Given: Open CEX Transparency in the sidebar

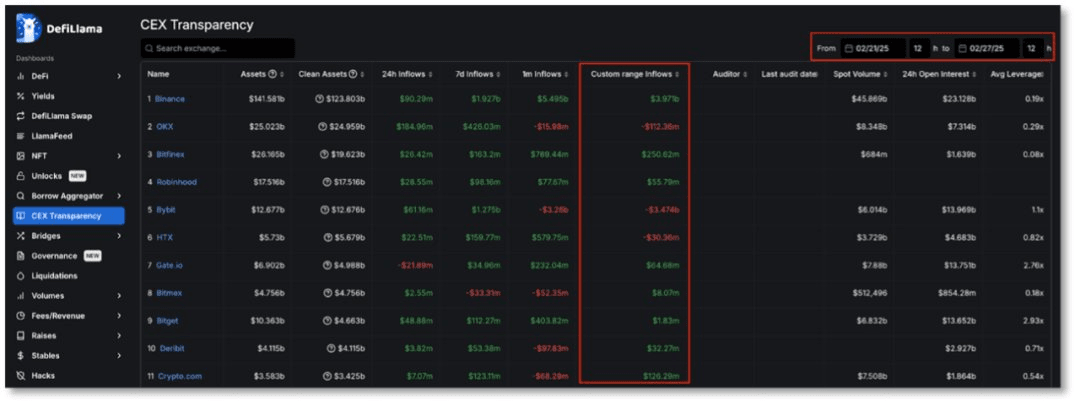Looking at the screenshot, I should tap(69, 216).
